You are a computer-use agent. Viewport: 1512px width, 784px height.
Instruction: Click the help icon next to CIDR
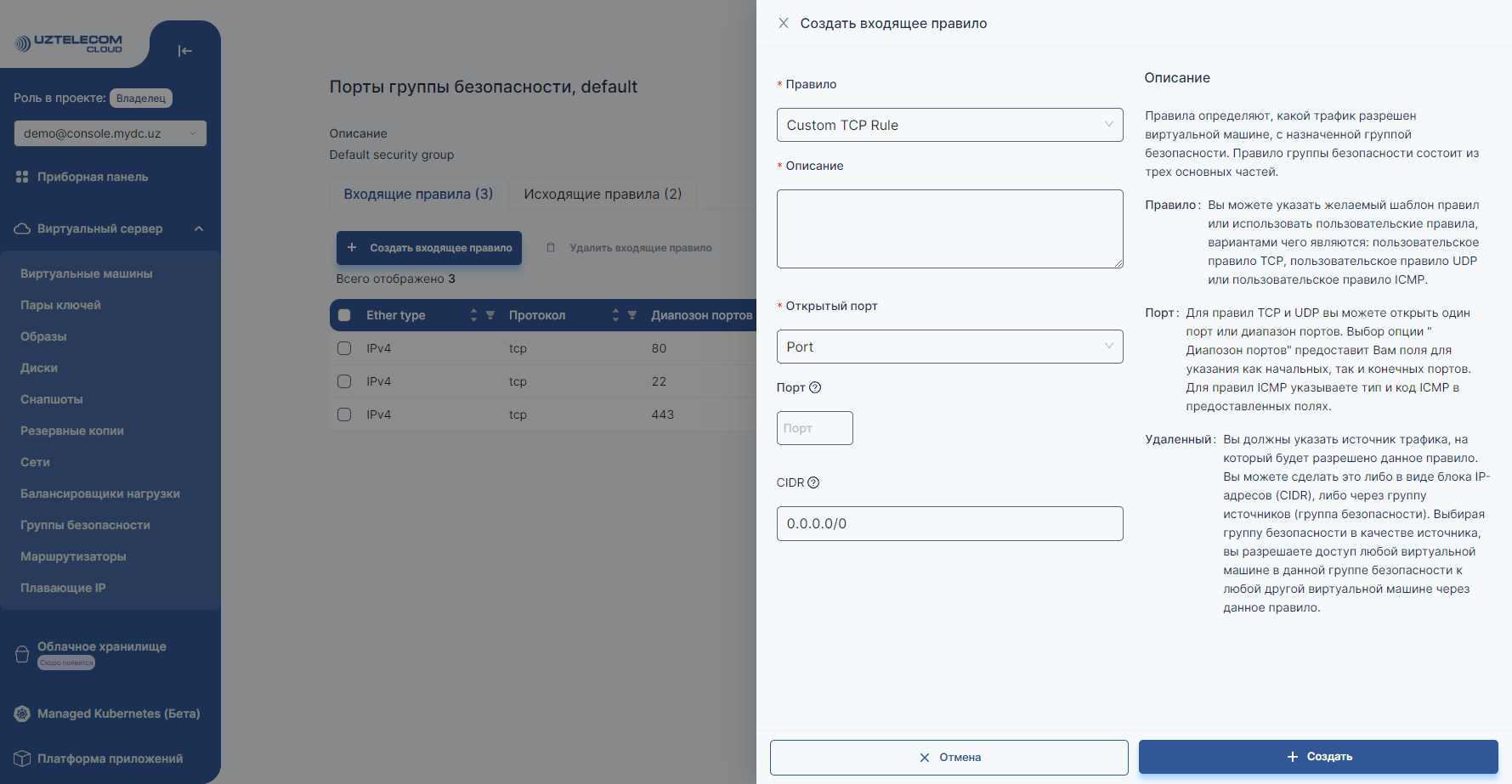[813, 482]
